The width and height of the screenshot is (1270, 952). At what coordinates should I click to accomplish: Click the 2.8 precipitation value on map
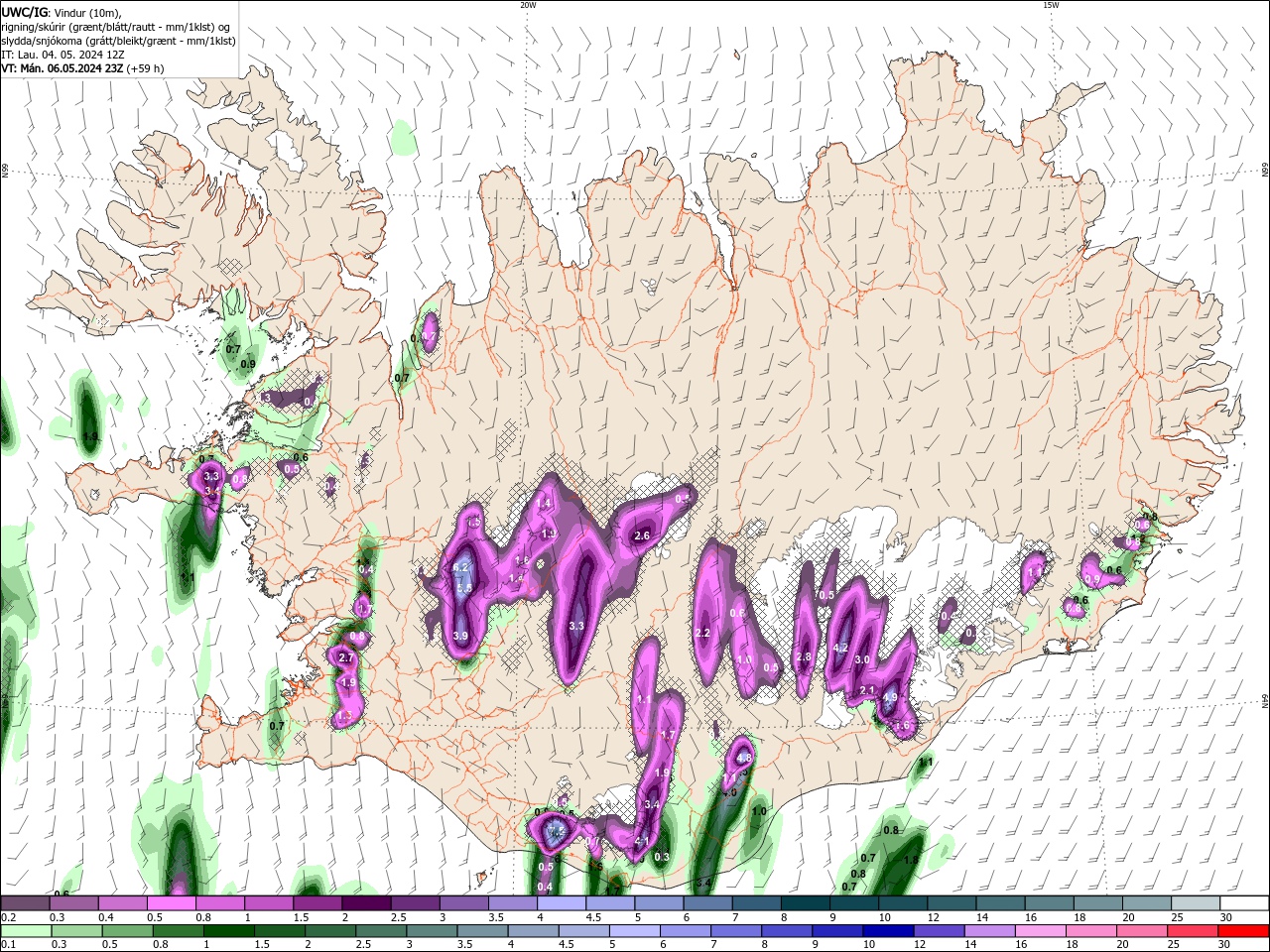804,656
